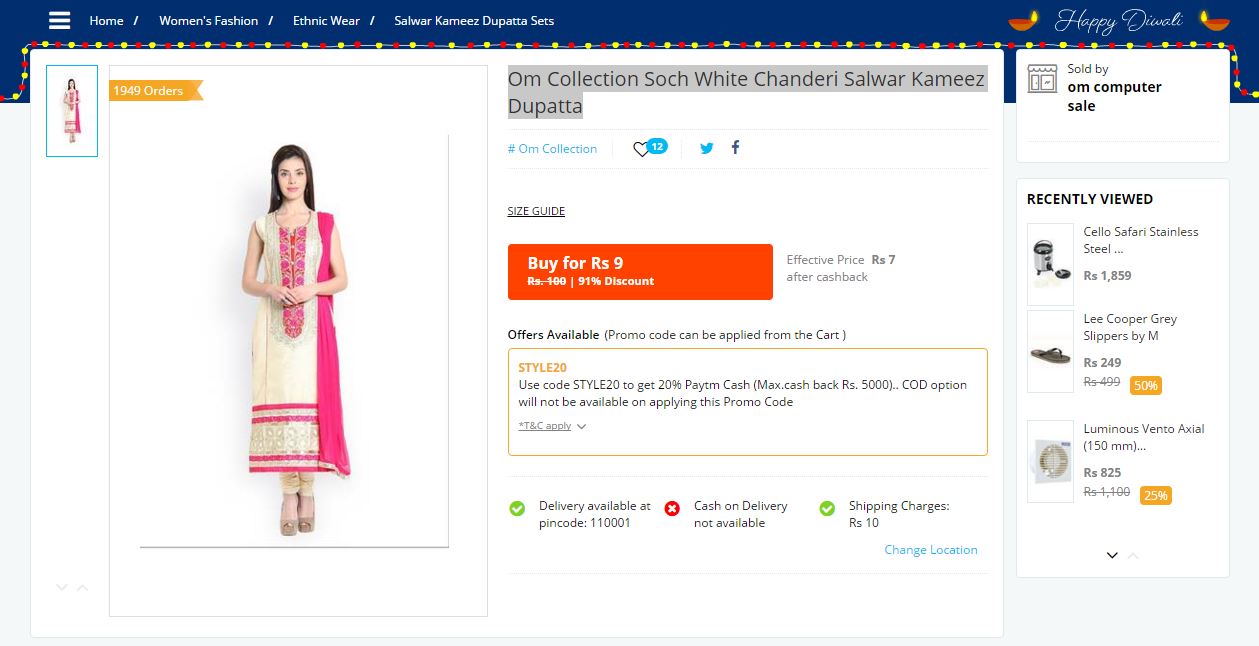Open Luminous Vento Axial product title
The width and height of the screenshot is (1259, 646).
click(1144, 437)
